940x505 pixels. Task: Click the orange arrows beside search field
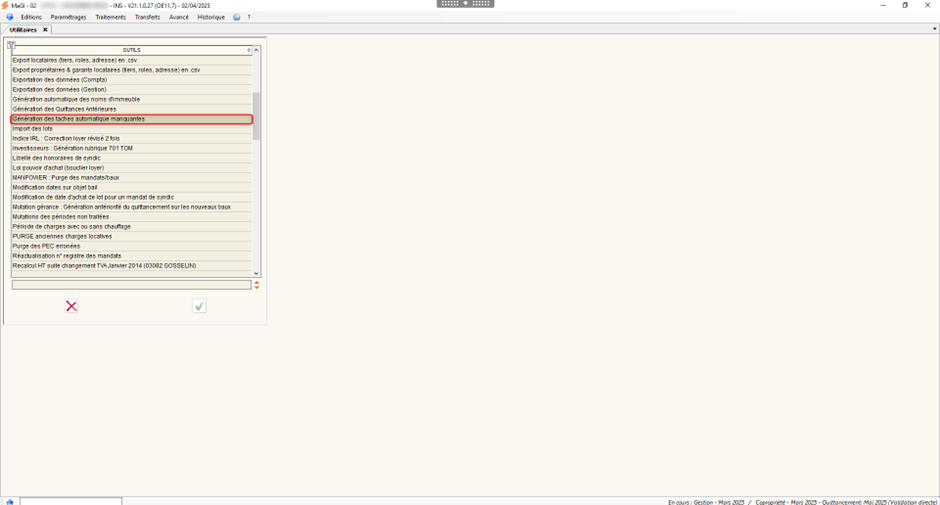[x=257, y=285]
